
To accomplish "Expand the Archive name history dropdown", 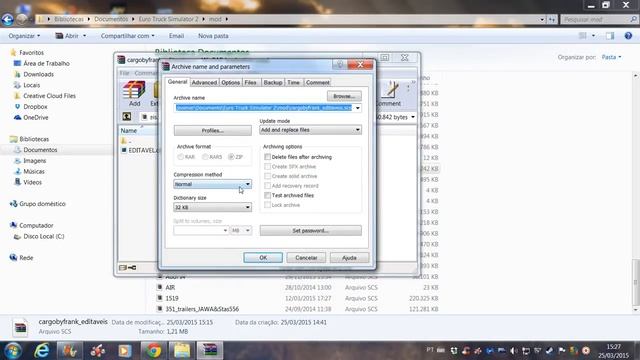I will point(358,108).
